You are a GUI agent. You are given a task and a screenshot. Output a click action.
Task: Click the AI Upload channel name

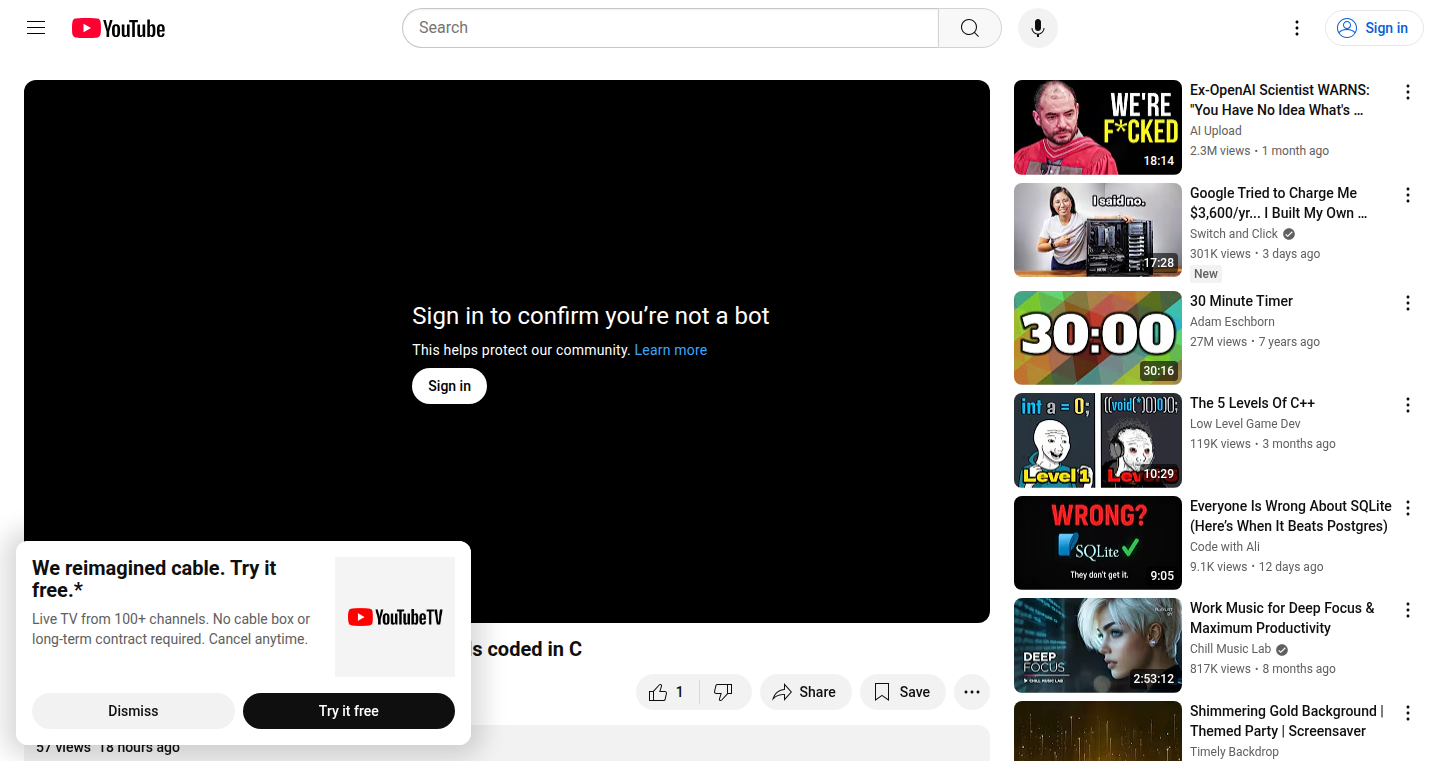[x=1215, y=131]
